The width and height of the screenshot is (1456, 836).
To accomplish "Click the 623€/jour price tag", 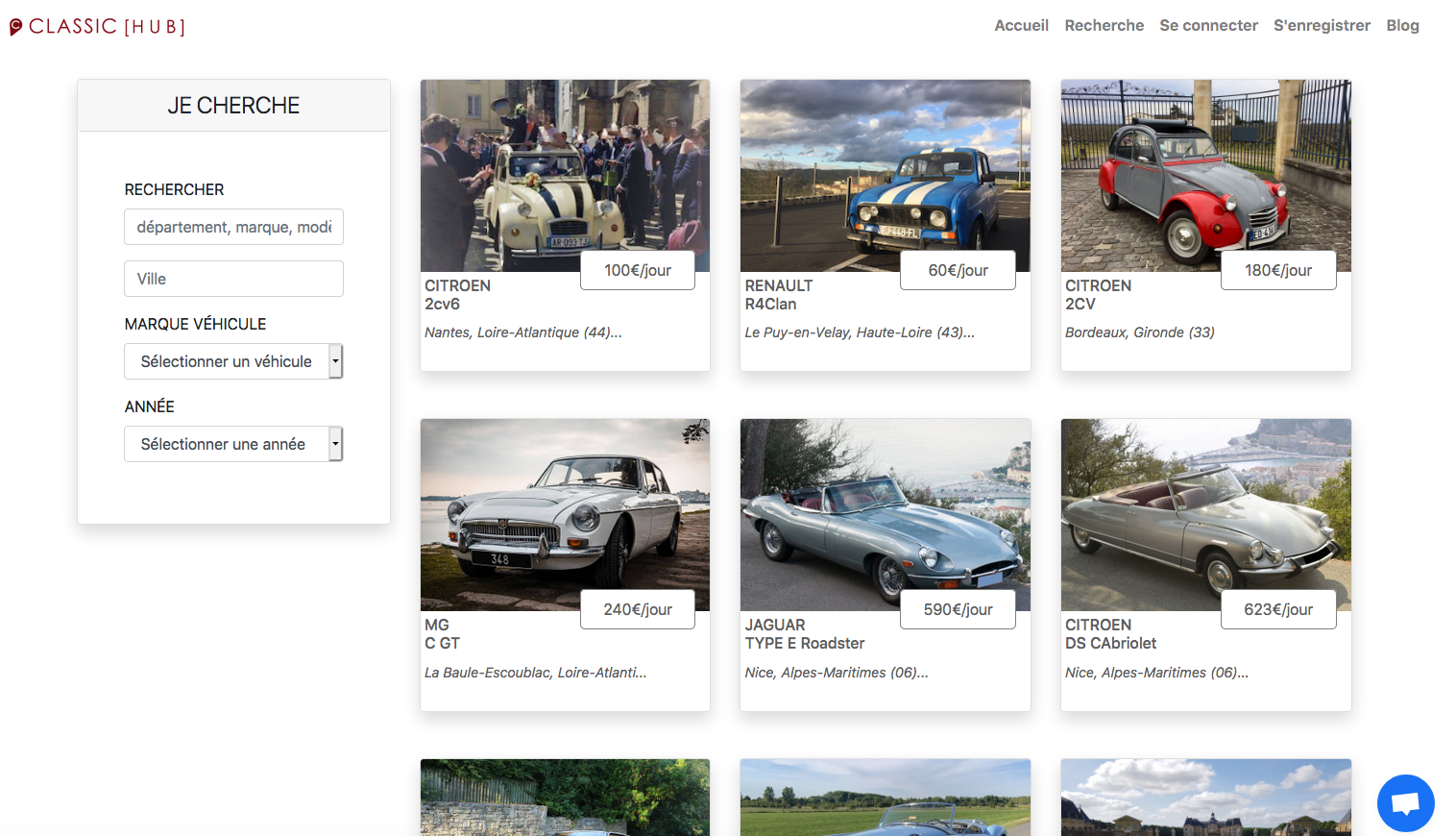I will coord(1278,609).
